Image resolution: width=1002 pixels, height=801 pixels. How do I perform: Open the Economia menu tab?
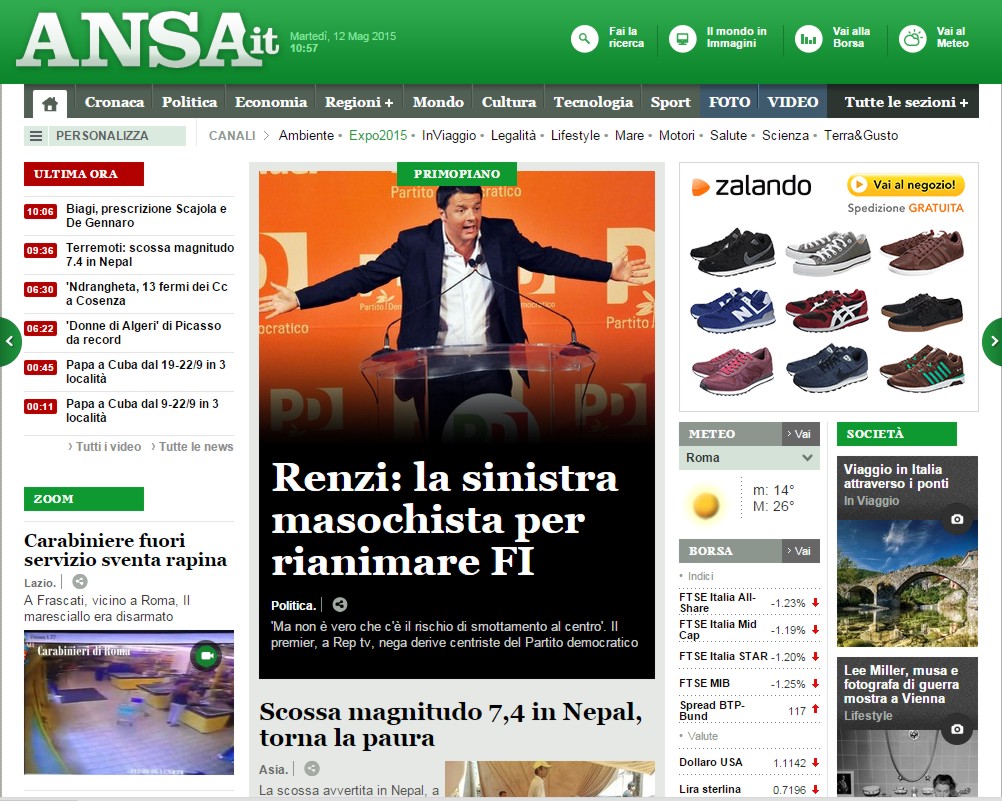271,102
